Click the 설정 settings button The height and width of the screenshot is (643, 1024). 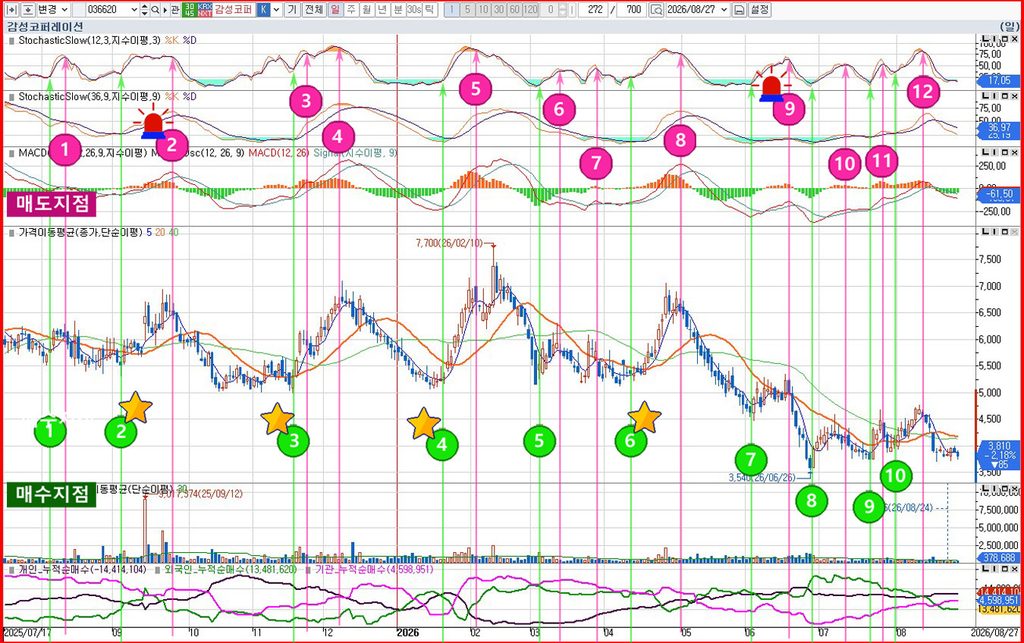[760, 10]
